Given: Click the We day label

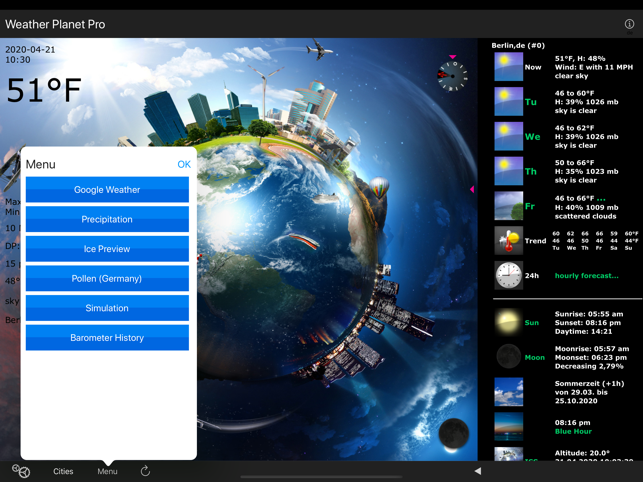Looking at the screenshot, I should pyautogui.click(x=532, y=137).
